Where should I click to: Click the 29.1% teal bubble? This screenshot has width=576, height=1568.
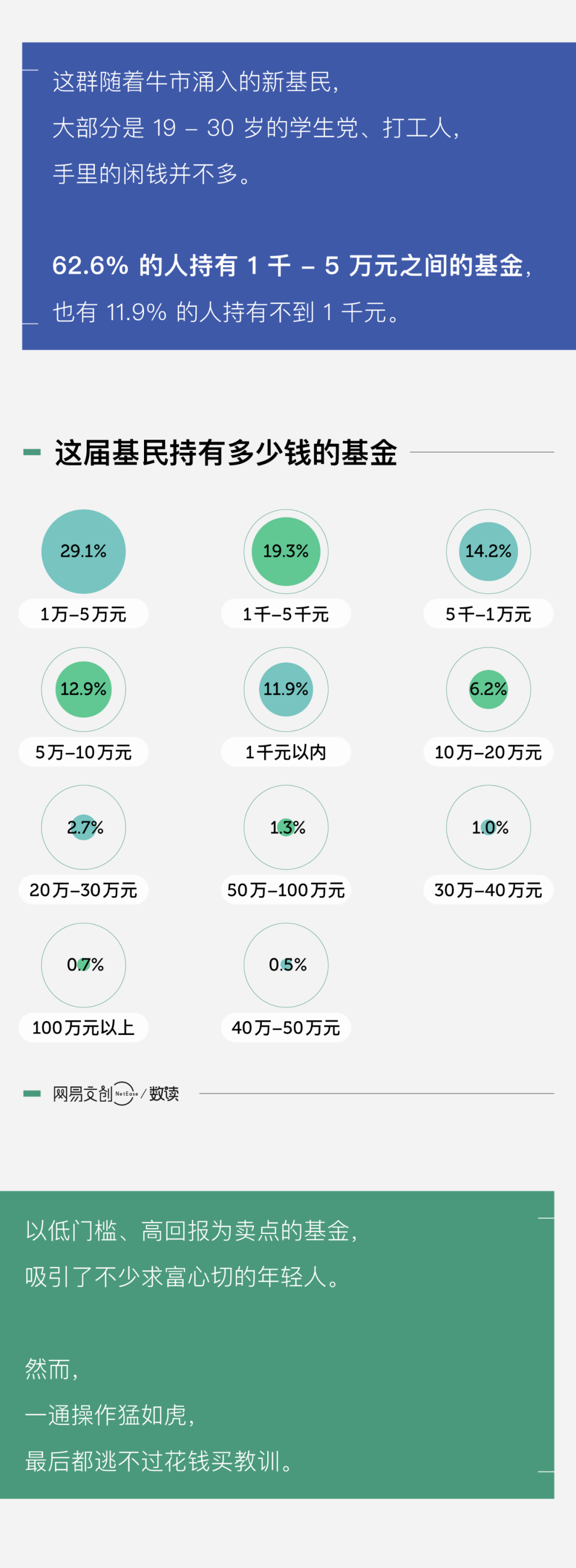[83, 552]
